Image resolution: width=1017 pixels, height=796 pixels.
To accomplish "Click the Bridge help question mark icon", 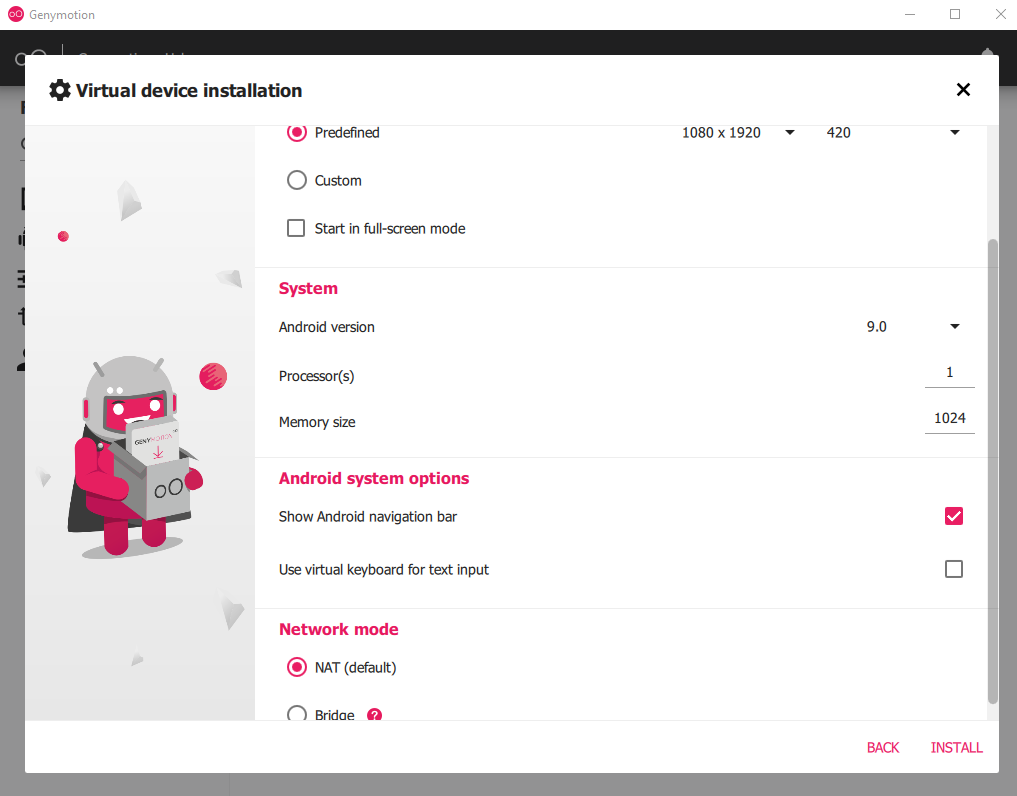I will click(x=374, y=715).
